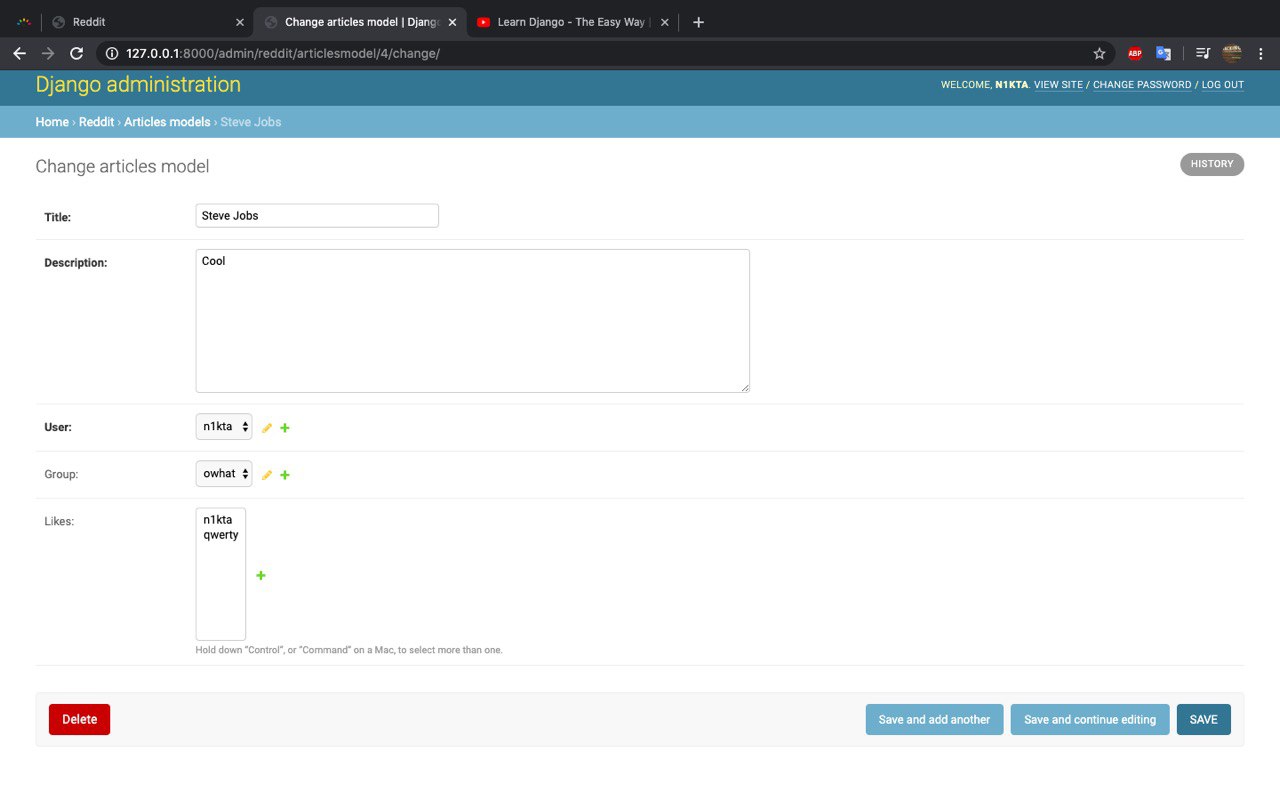This screenshot has height=800, width=1280.
Task: Click the red Delete button
Action: coord(80,719)
